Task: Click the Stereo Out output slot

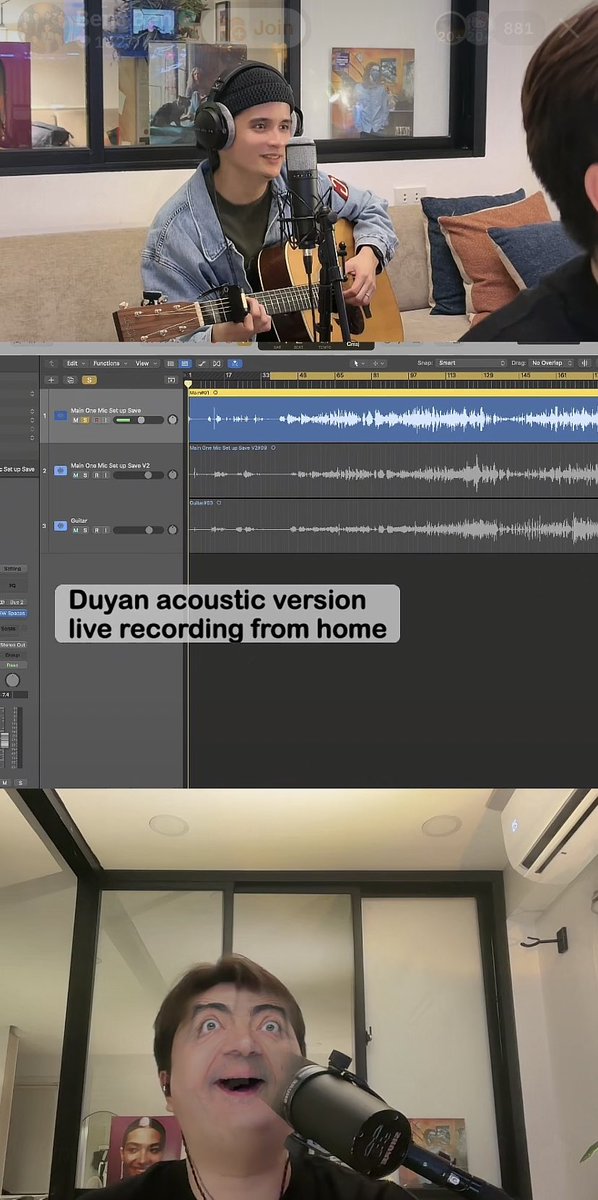Action: tap(12, 645)
